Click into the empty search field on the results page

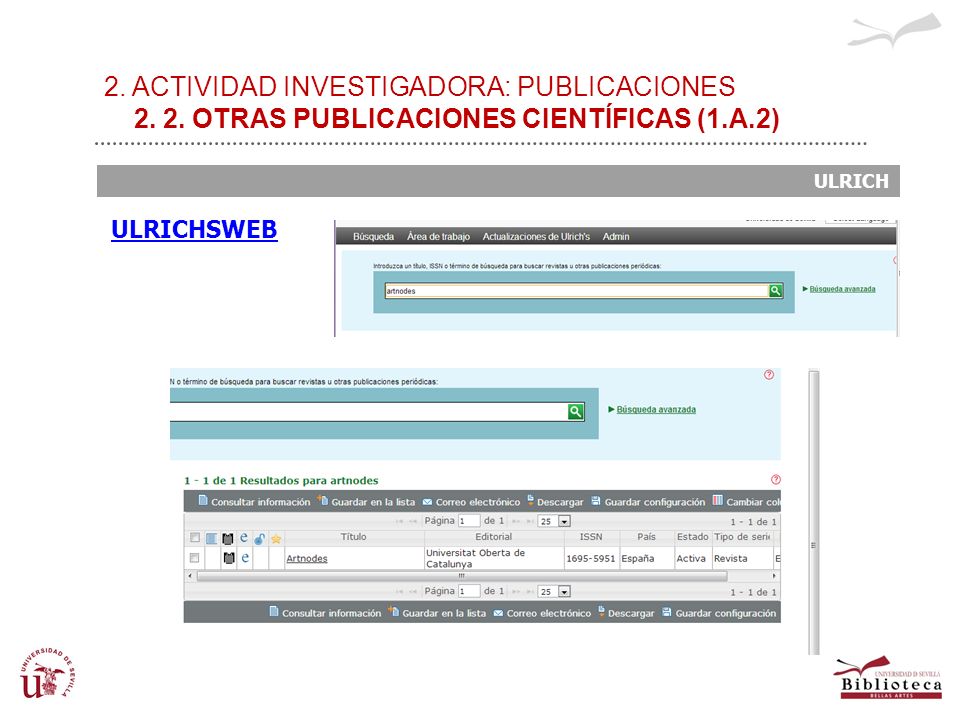tap(369, 411)
